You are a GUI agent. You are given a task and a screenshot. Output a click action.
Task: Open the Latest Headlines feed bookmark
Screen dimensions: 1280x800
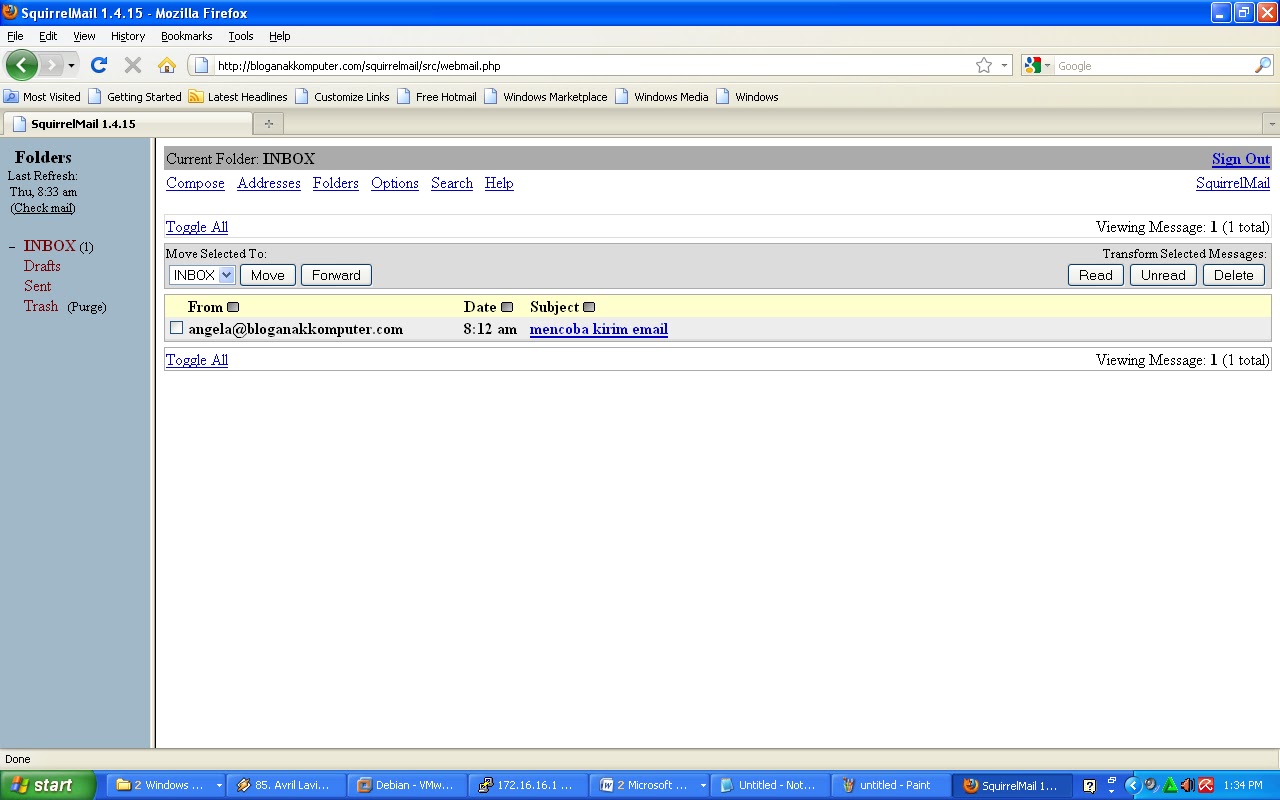point(238,97)
